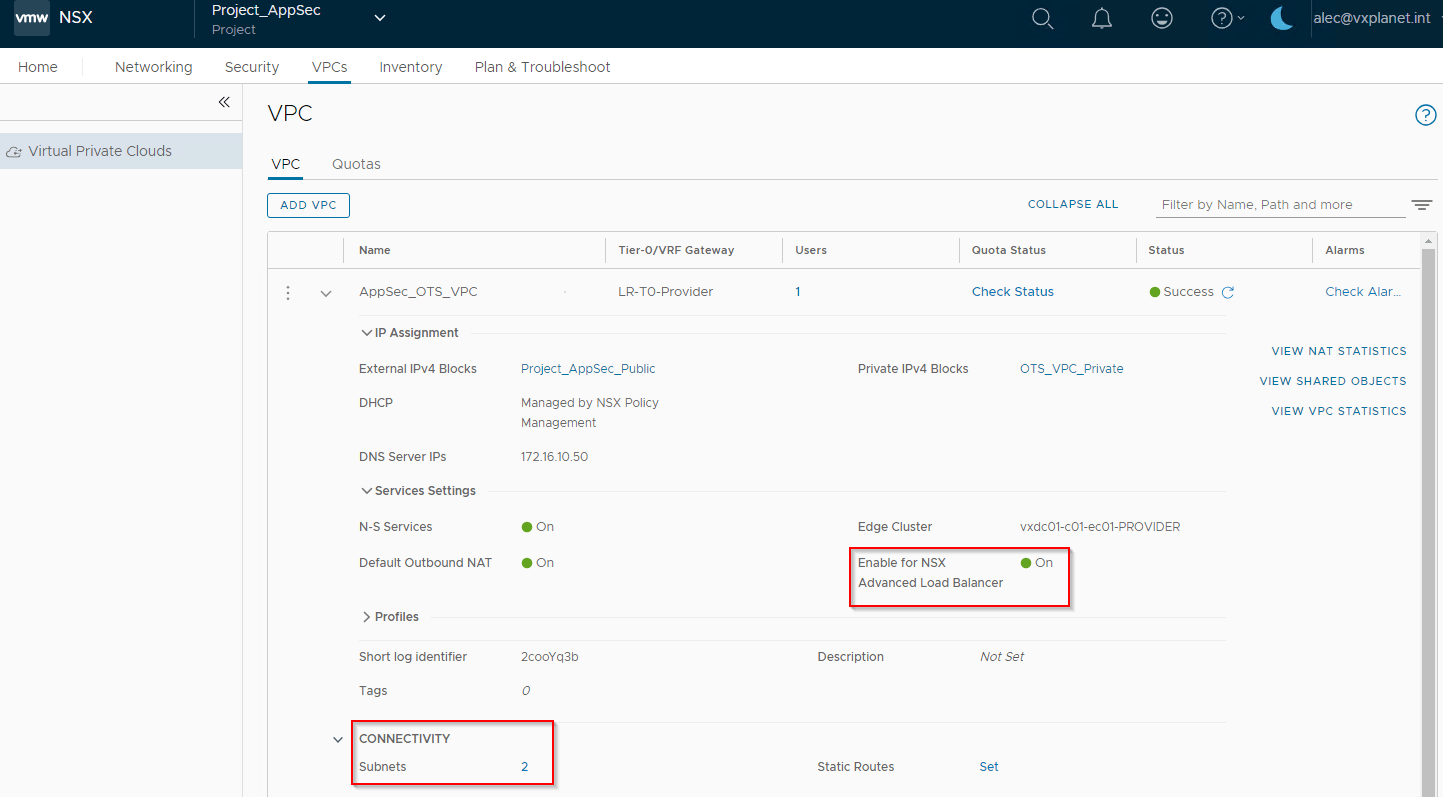Select Virtual Private Clouds in sidebar
This screenshot has height=797, width=1443.
click(121, 151)
